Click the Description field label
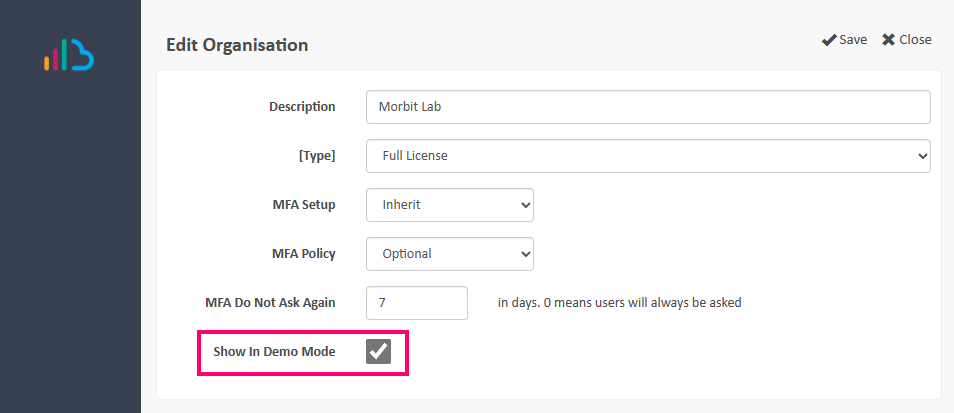The image size is (954, 413). coord(302,106)
